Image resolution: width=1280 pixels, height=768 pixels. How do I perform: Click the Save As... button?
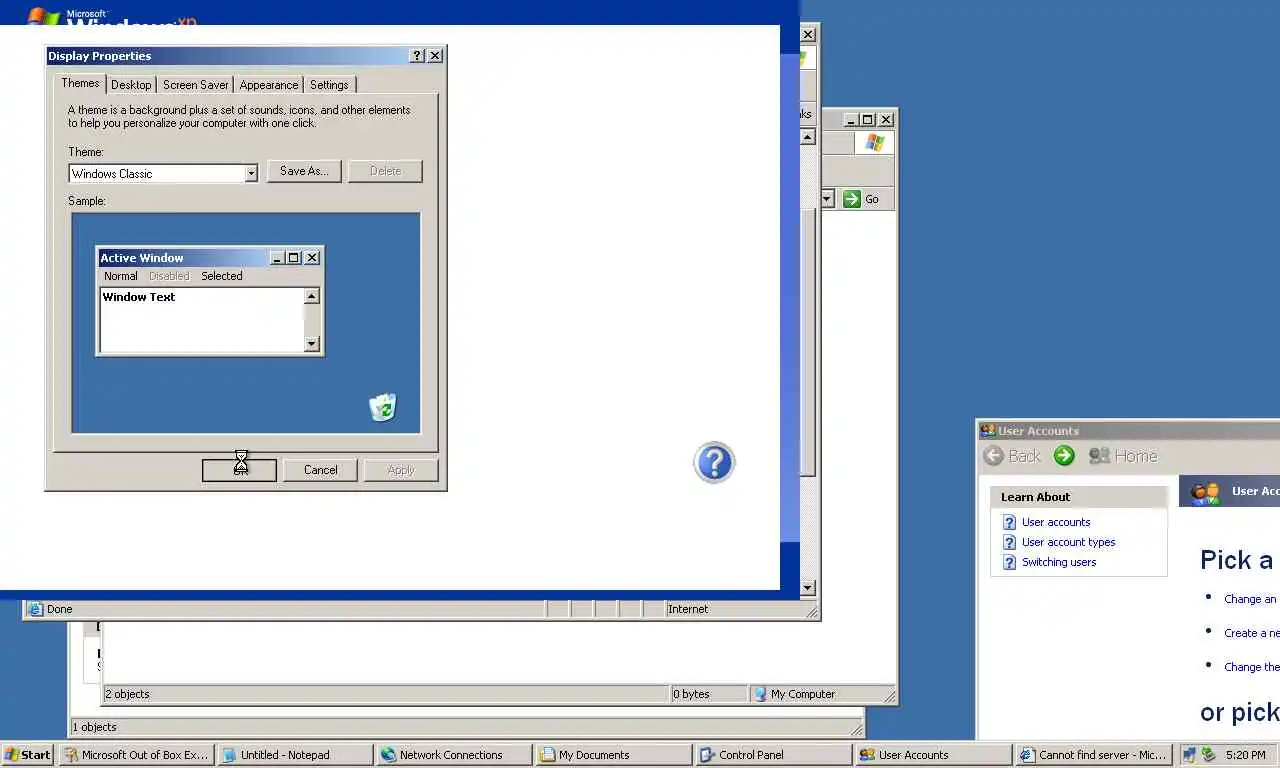tap(304, 171)
